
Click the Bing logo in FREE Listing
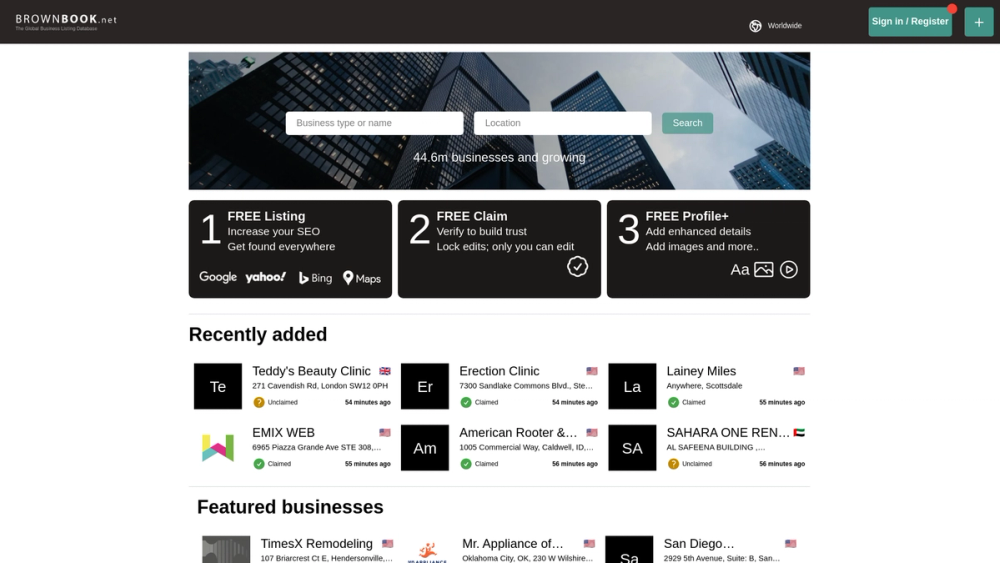[x=315, y=278]
